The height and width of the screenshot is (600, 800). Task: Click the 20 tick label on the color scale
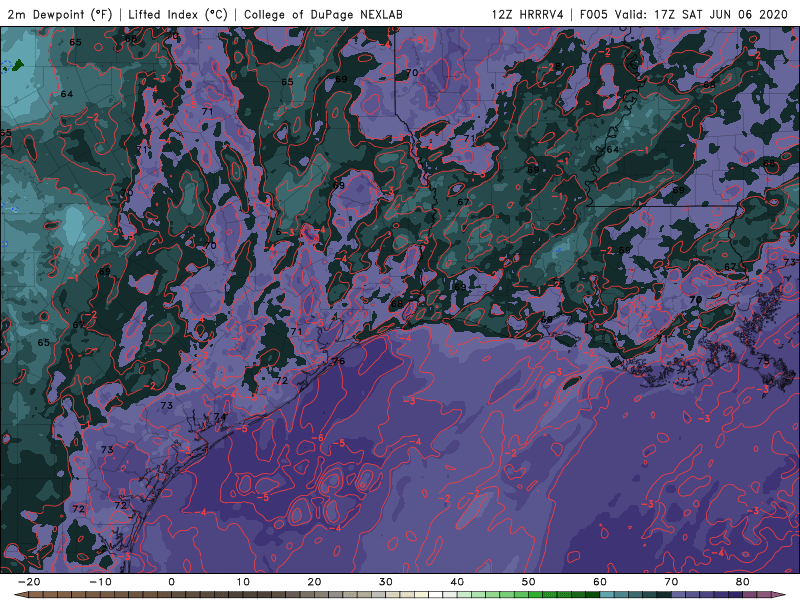(x=314, y=582)
